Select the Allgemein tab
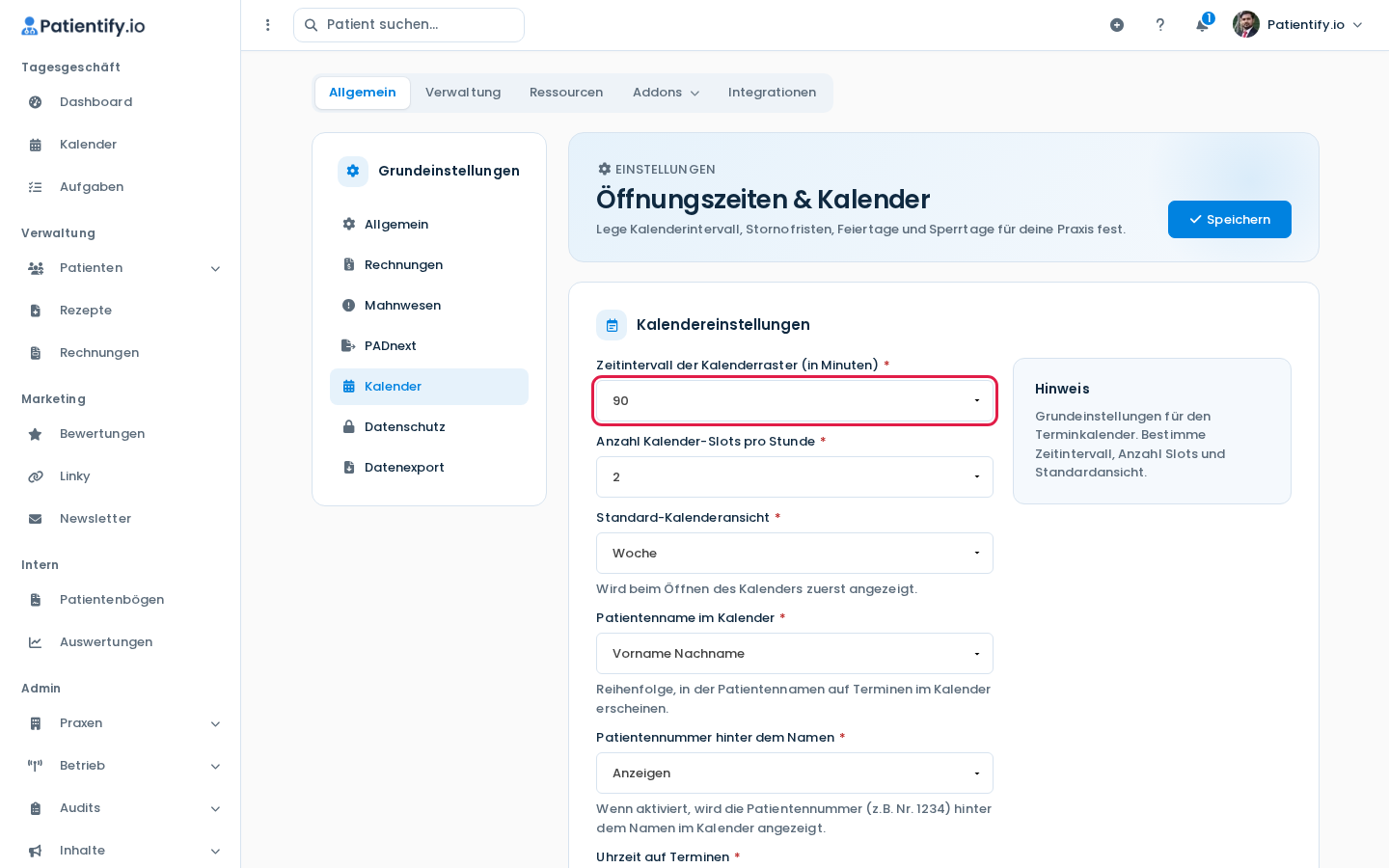 tap(363, 93)
